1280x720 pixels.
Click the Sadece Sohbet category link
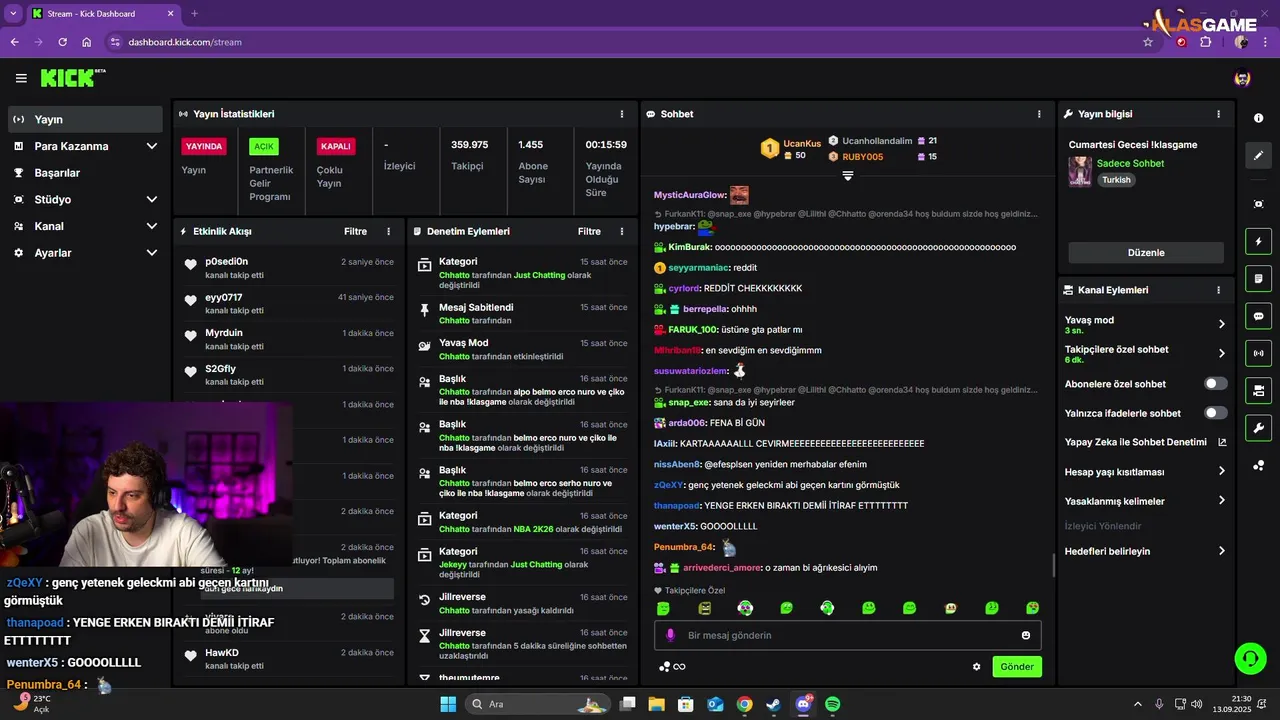1130,163
